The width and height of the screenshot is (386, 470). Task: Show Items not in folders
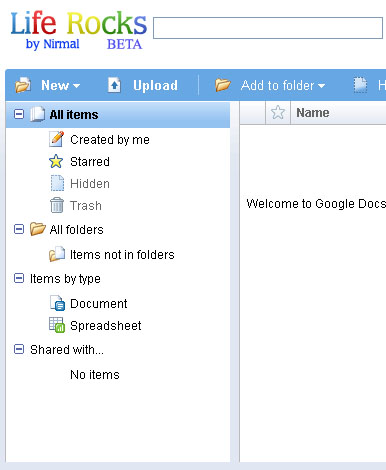pyautogui.click(x=122, y=255)
